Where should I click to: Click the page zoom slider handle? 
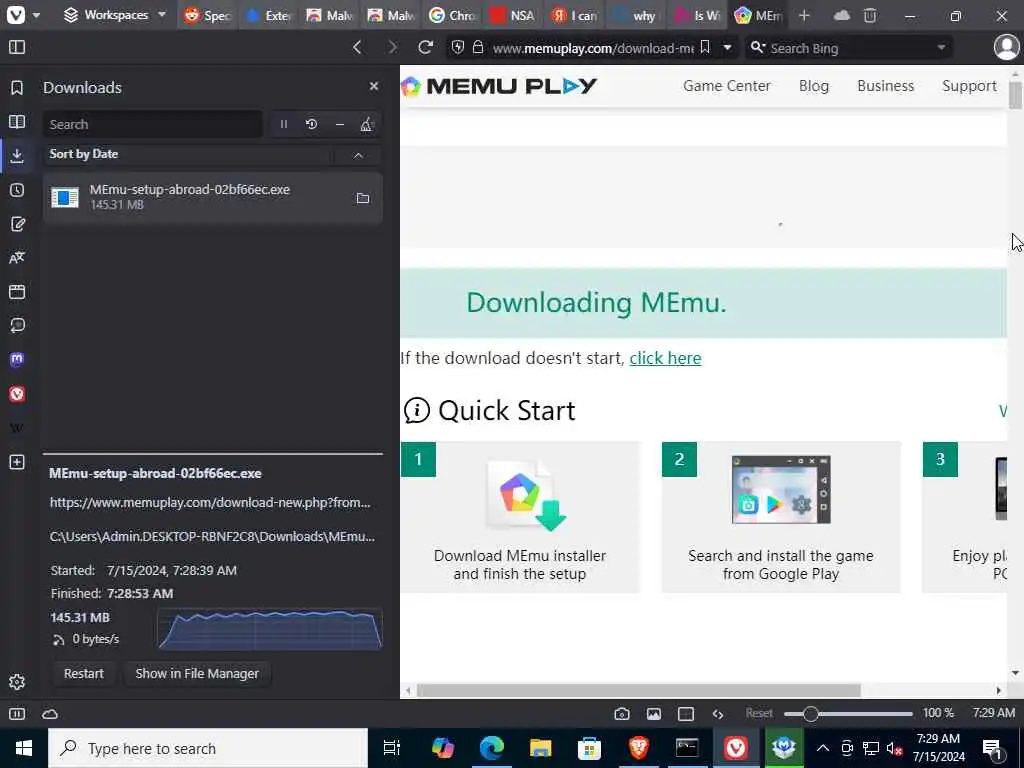pyautogui.click(x=810, y=714)
